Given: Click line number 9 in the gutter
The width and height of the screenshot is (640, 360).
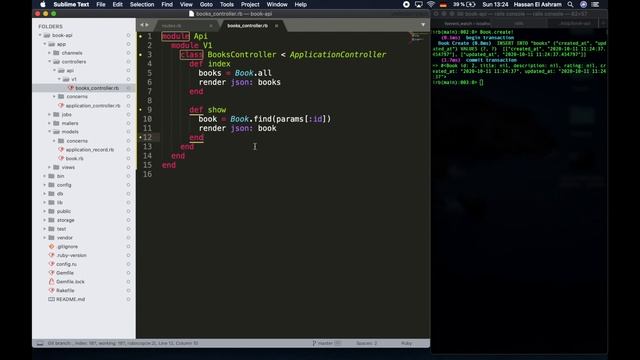Looking at the screenshot, I should (149, 109).
